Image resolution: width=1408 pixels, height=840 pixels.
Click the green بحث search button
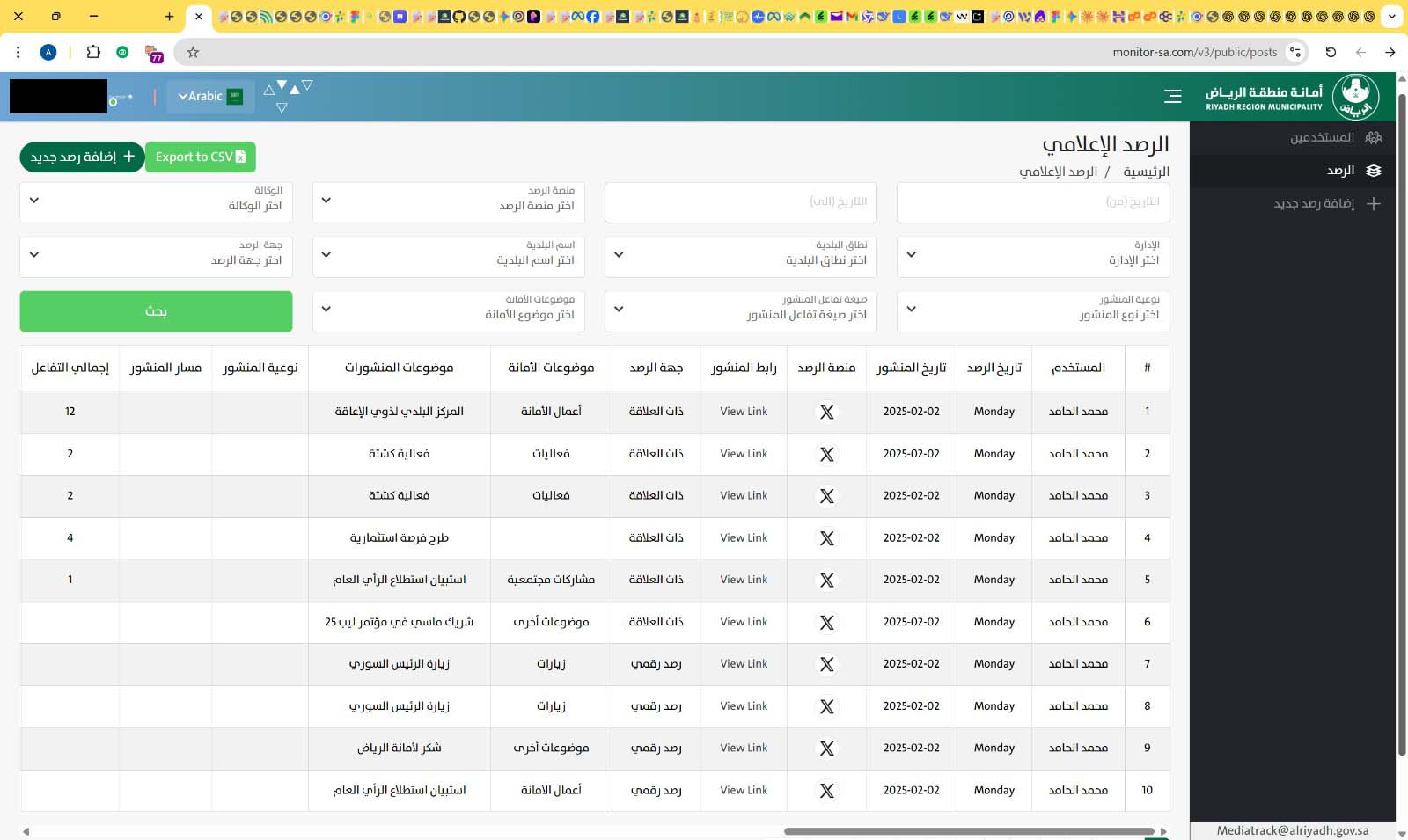156,311
